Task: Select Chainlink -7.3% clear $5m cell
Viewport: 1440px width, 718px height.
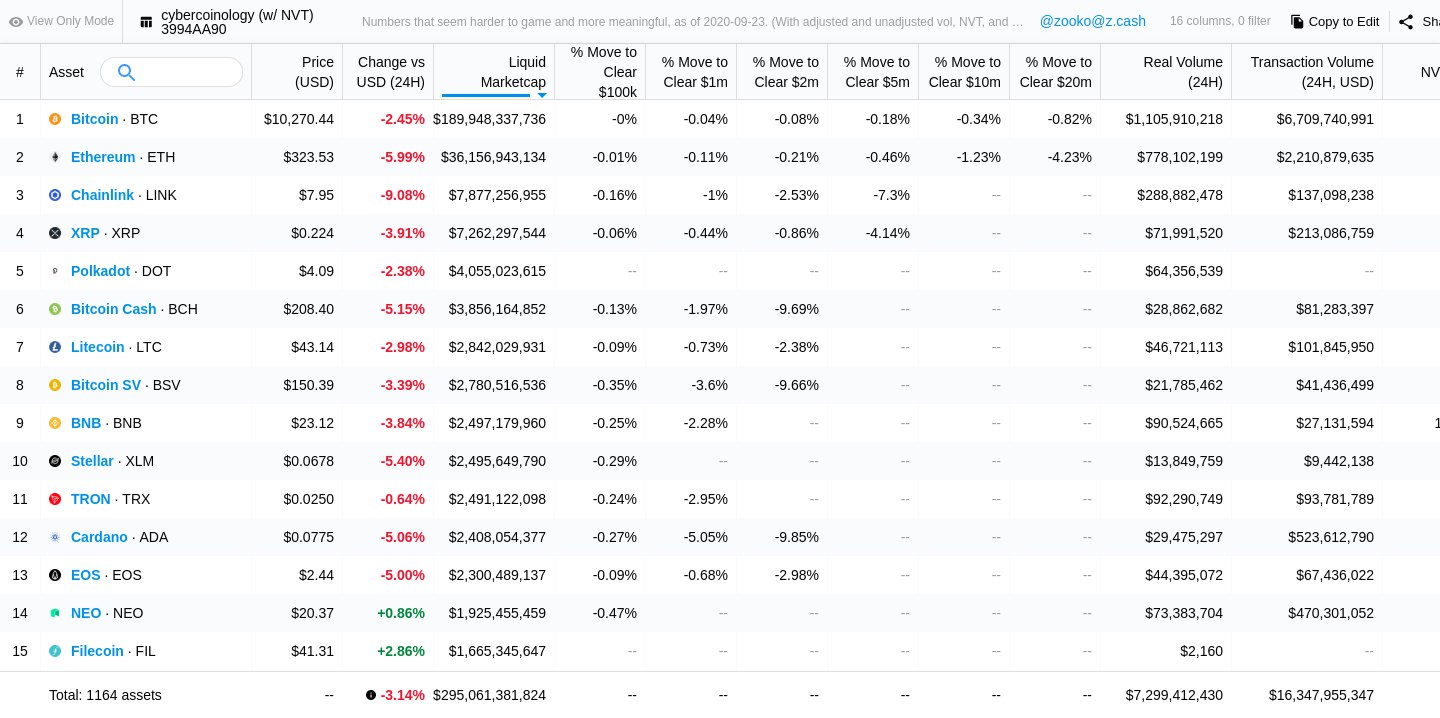Action: (892, 195)
